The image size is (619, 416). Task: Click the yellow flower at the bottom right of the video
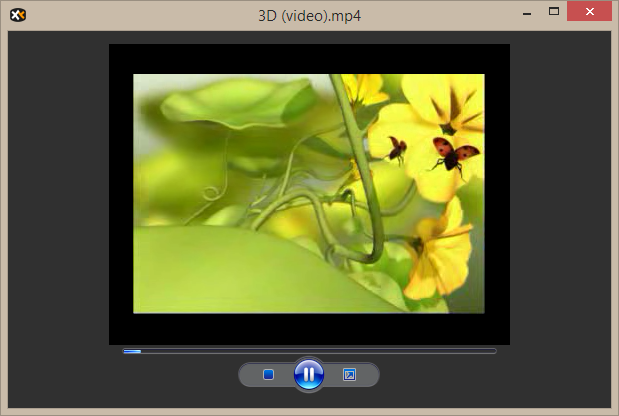point(440,255)
